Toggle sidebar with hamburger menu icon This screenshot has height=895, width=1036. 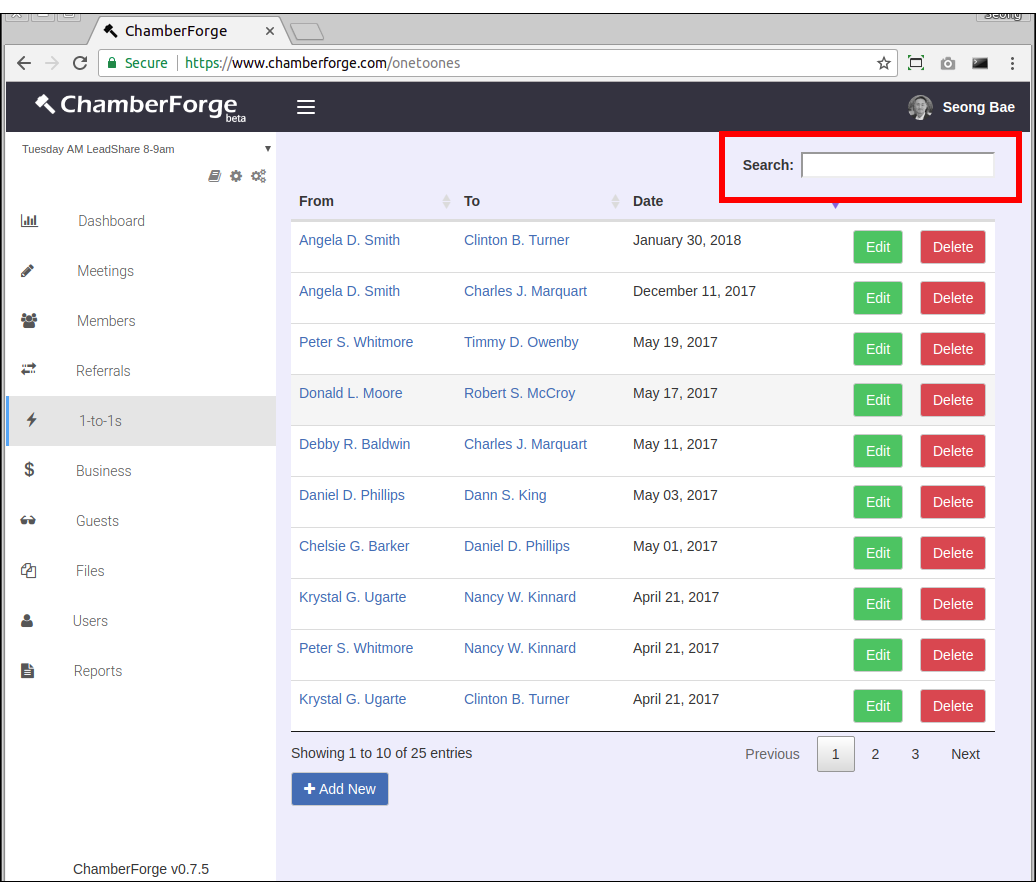tap(306, 107)
